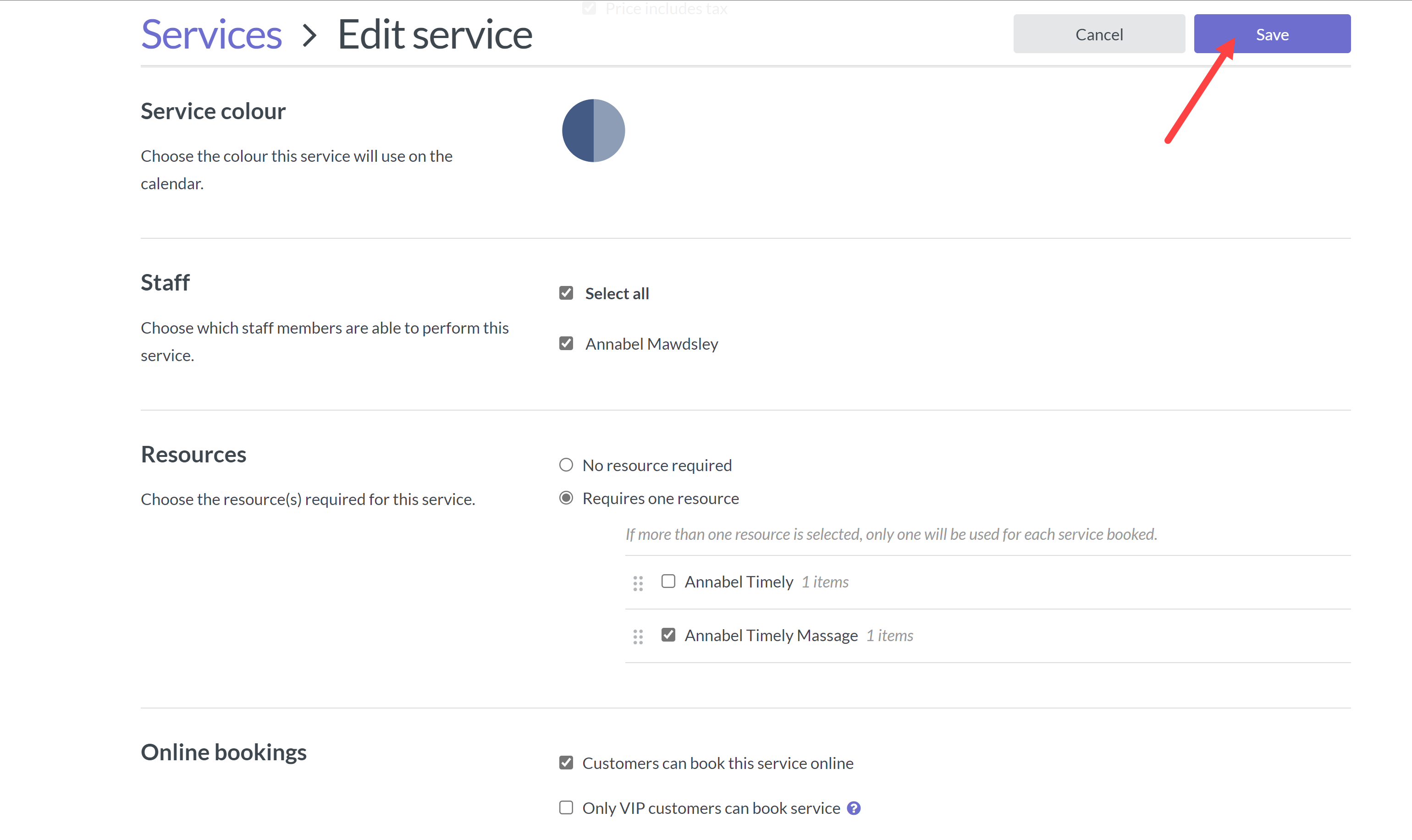Click the Annabel Mawdsley label
The height and width of the screenshot is (840, 1412).
pyautogui.click(x=651, y=344)
